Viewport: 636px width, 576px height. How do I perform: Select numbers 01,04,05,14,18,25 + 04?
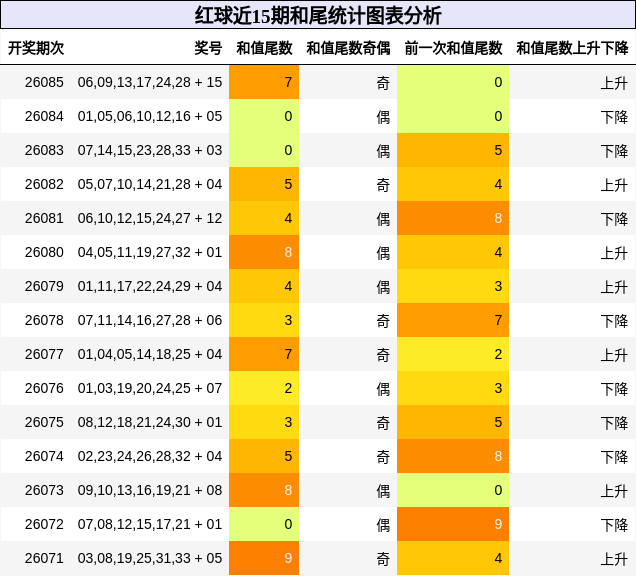point(150,355)
